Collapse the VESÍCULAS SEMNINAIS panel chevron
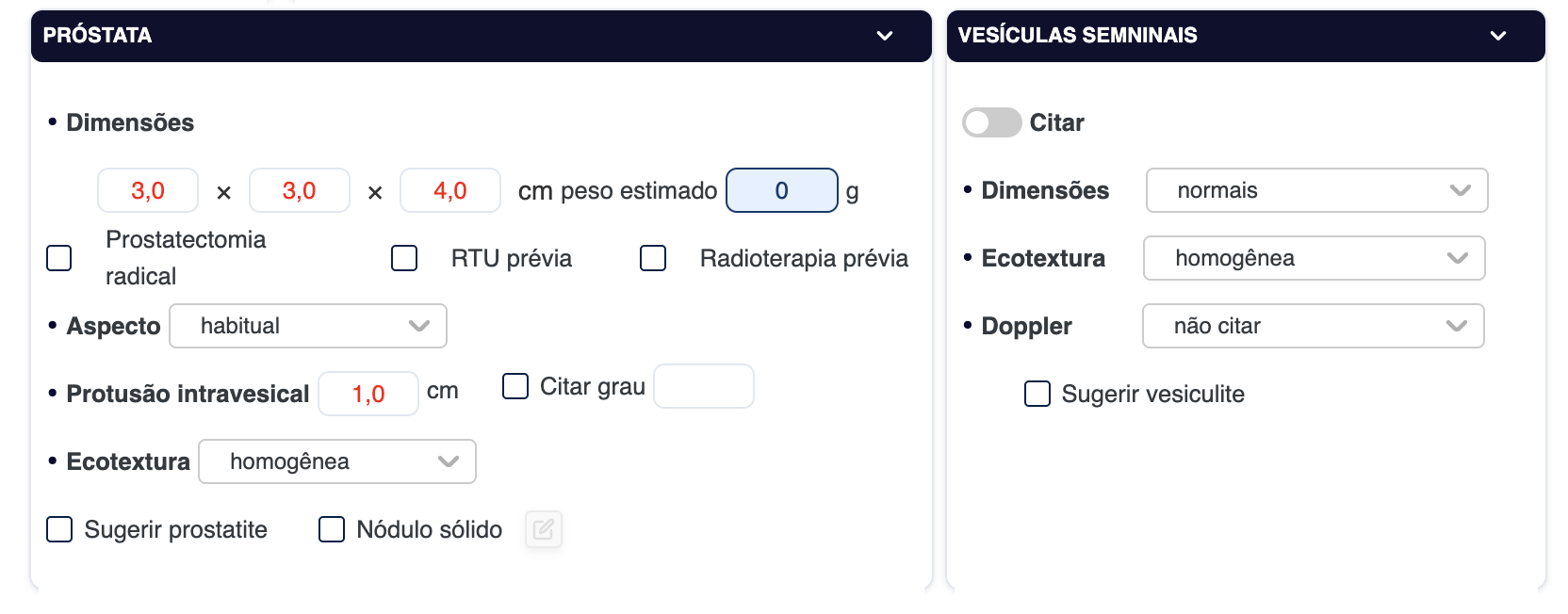The width and height of the screenshot is (1568, 614). [1498, 36]
